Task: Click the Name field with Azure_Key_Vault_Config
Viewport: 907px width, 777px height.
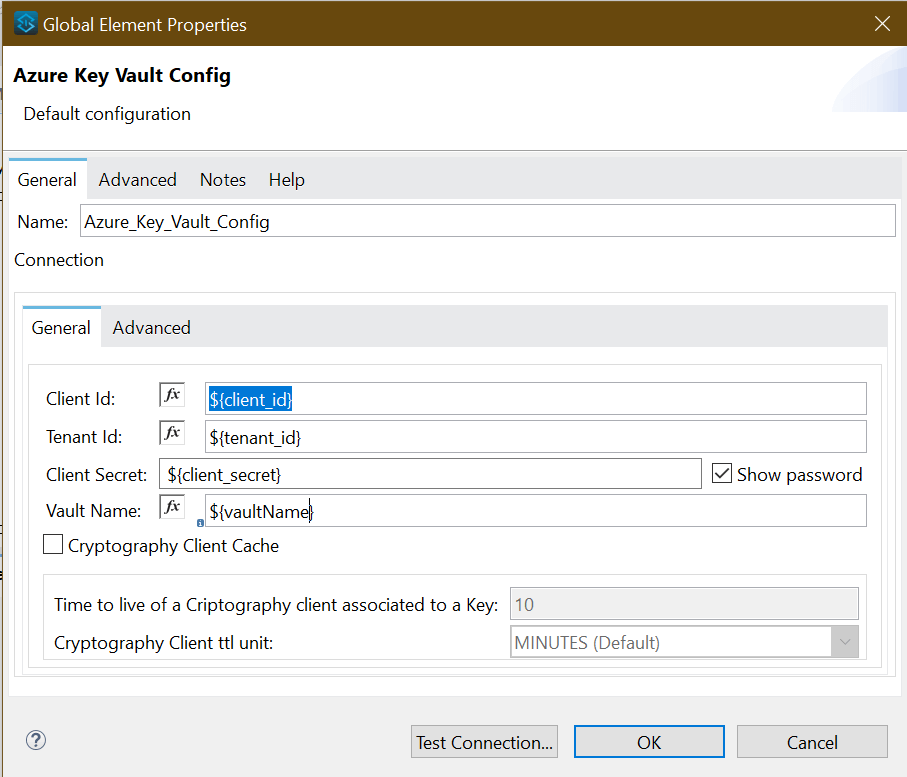Action: 487,222
